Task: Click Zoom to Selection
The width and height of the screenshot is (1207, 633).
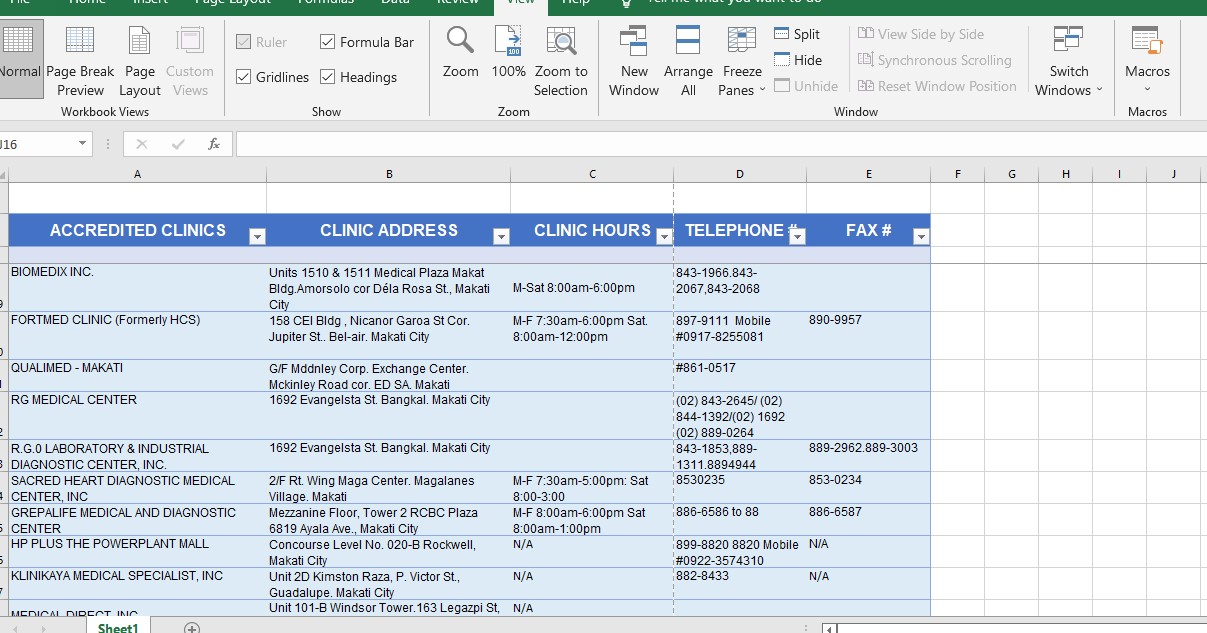Action: coord(561,59)
